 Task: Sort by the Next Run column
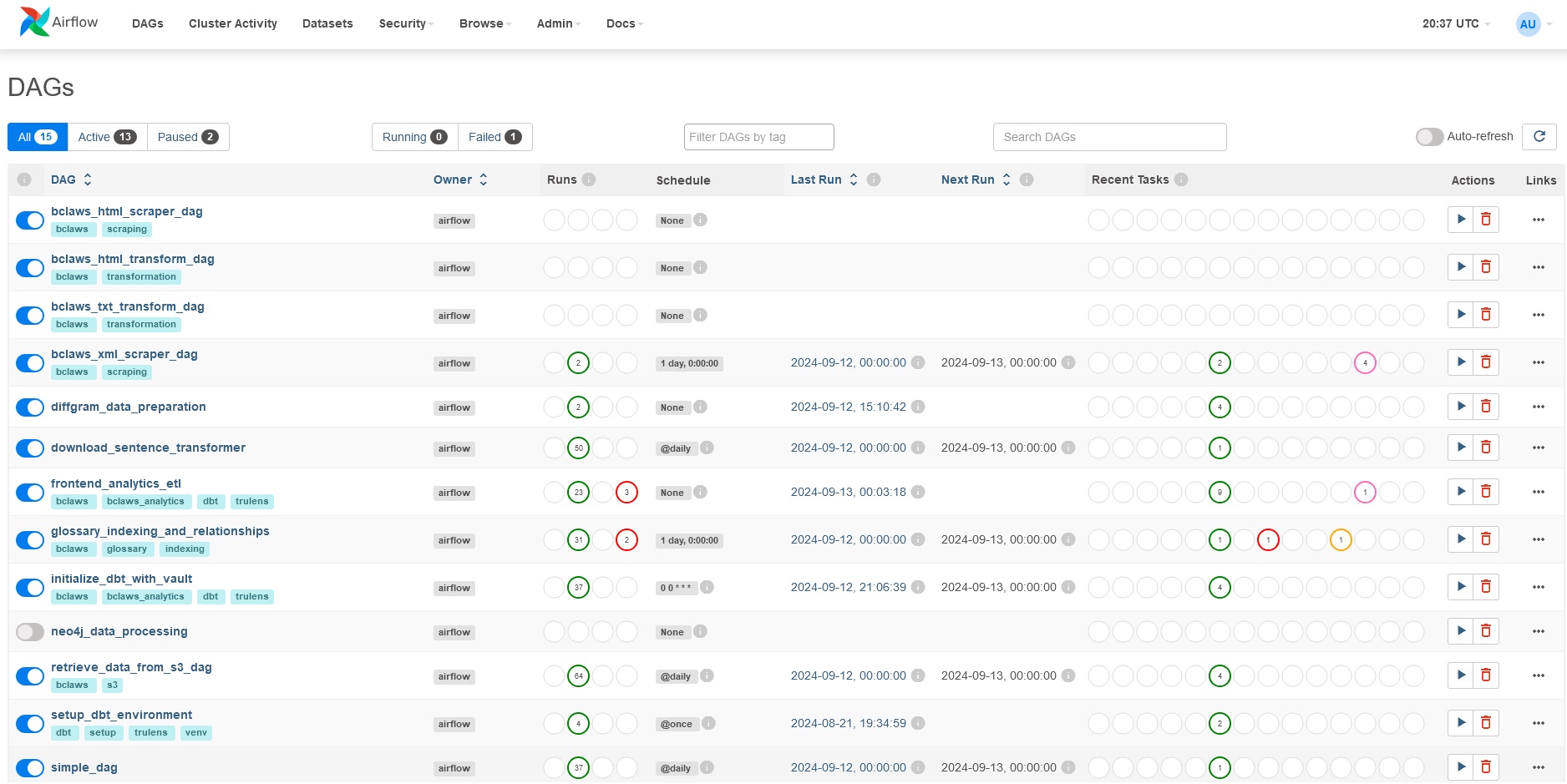tap(976, 180)
